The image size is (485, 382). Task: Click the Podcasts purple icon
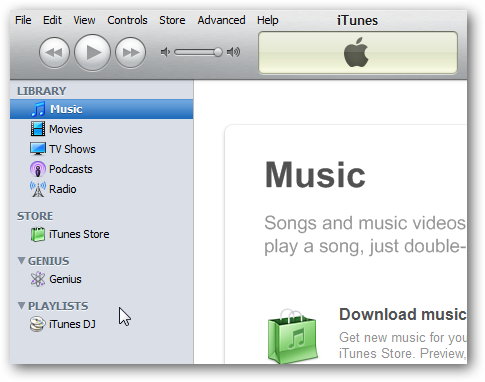(x=38, y=169)
